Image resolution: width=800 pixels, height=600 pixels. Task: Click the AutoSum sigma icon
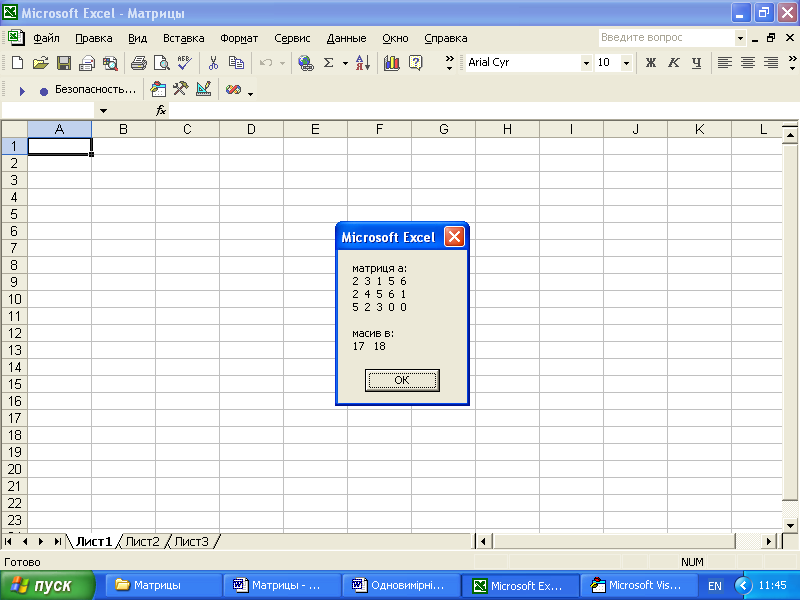tap(329, 63)
